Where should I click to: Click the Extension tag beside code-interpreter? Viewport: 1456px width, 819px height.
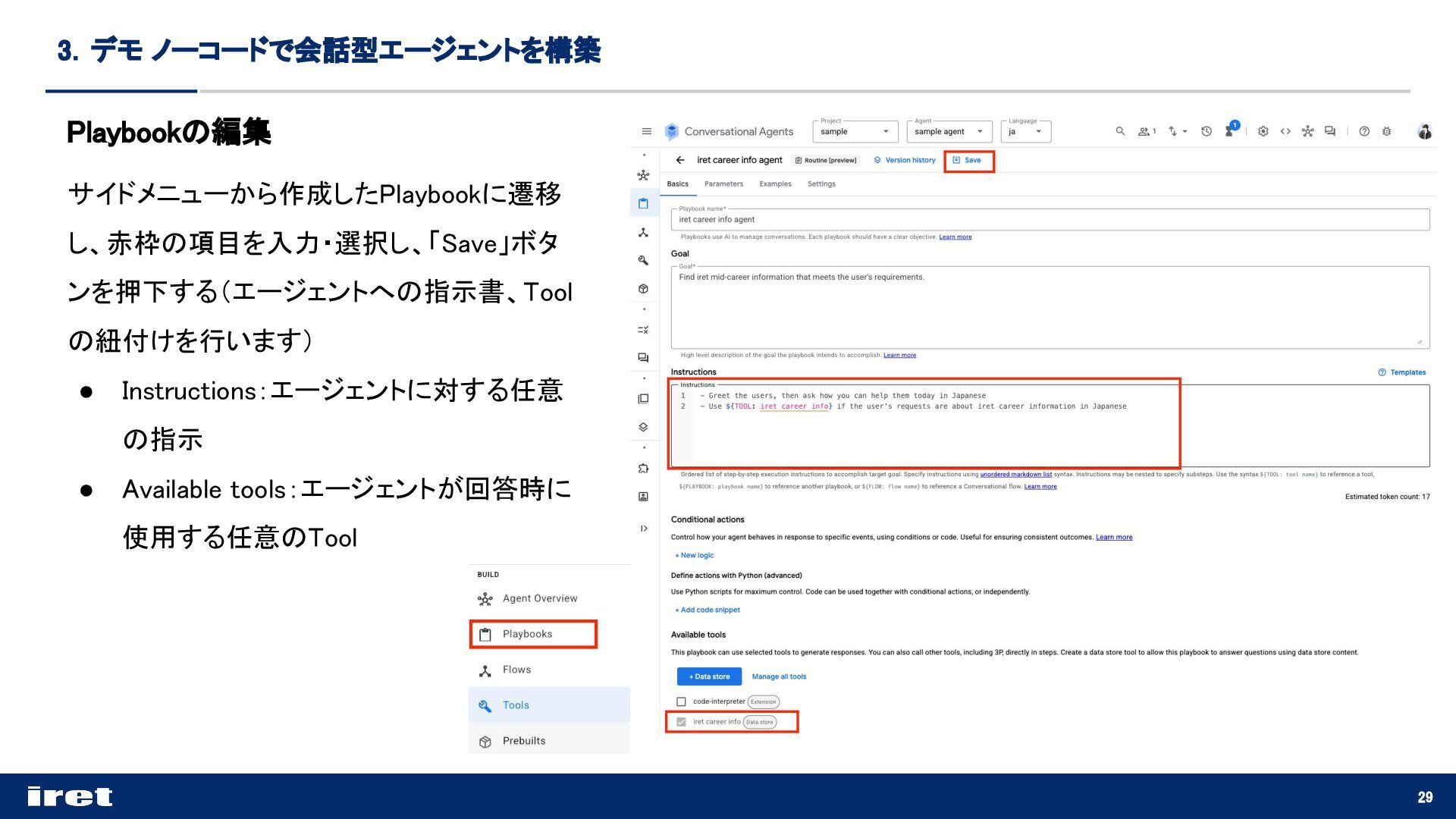763,702
